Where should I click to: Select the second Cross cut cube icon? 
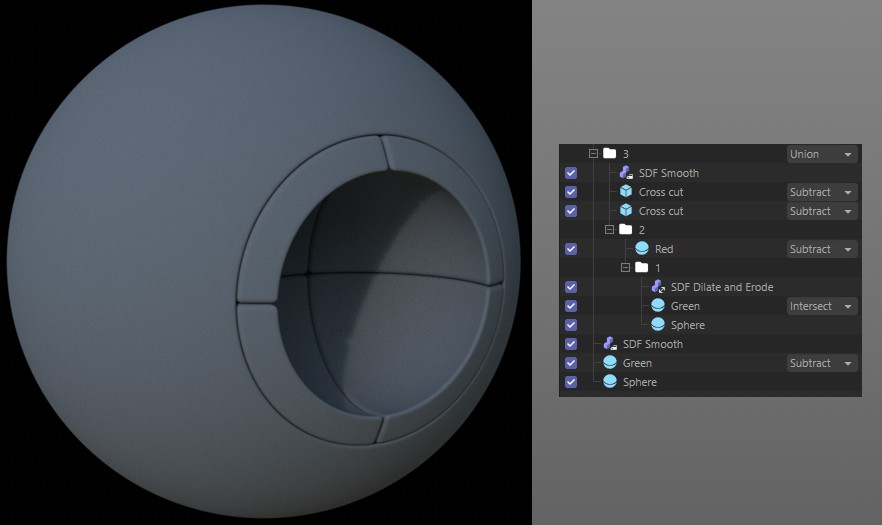coord(626,211)
